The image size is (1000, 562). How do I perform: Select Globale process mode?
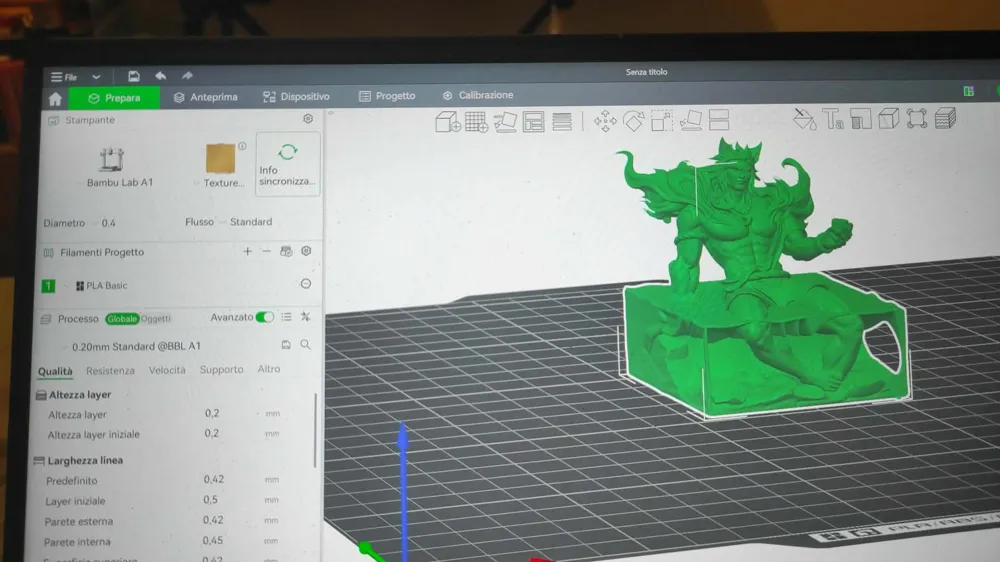122,318
